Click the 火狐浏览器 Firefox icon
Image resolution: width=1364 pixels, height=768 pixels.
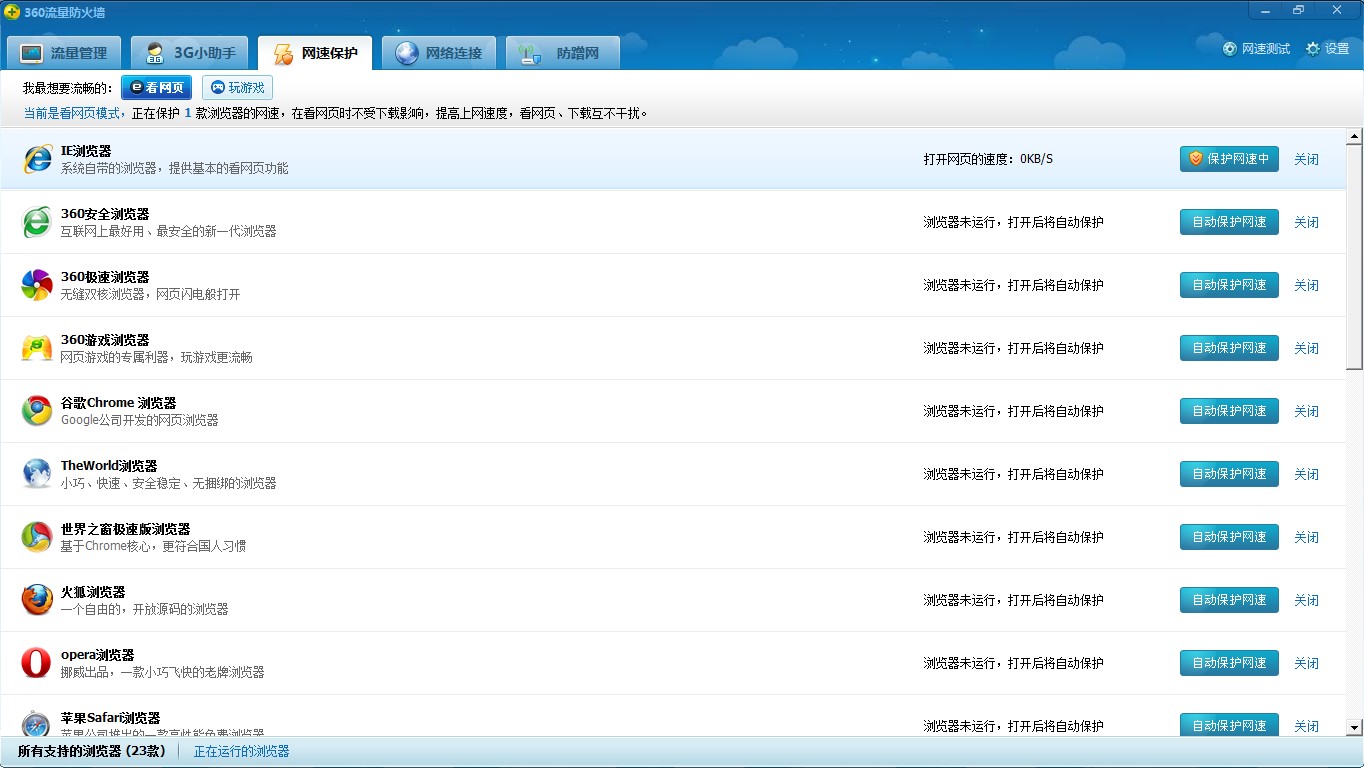37,600
